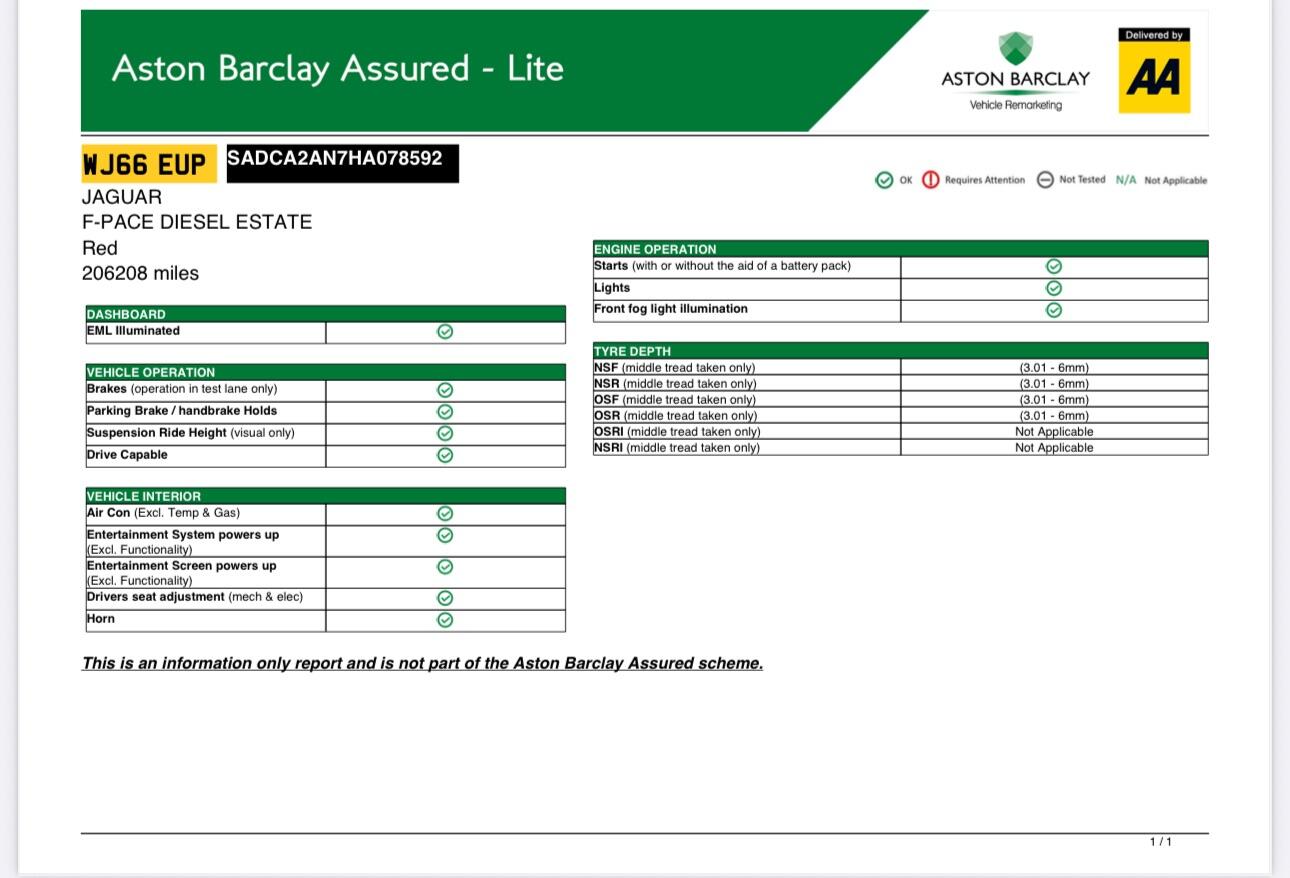Viewport: 1290px width, 878px height.
Task: Click the Horn status checkmark
Action: pos(445,620)
